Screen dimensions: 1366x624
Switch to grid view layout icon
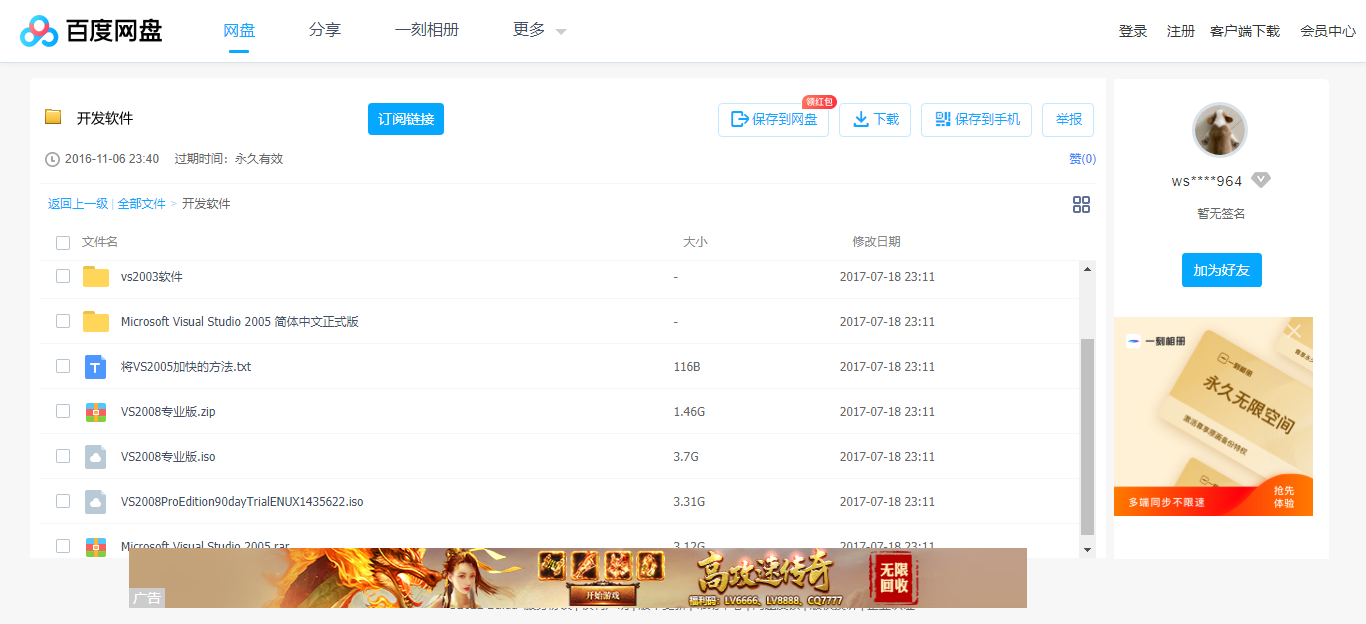1081,204
